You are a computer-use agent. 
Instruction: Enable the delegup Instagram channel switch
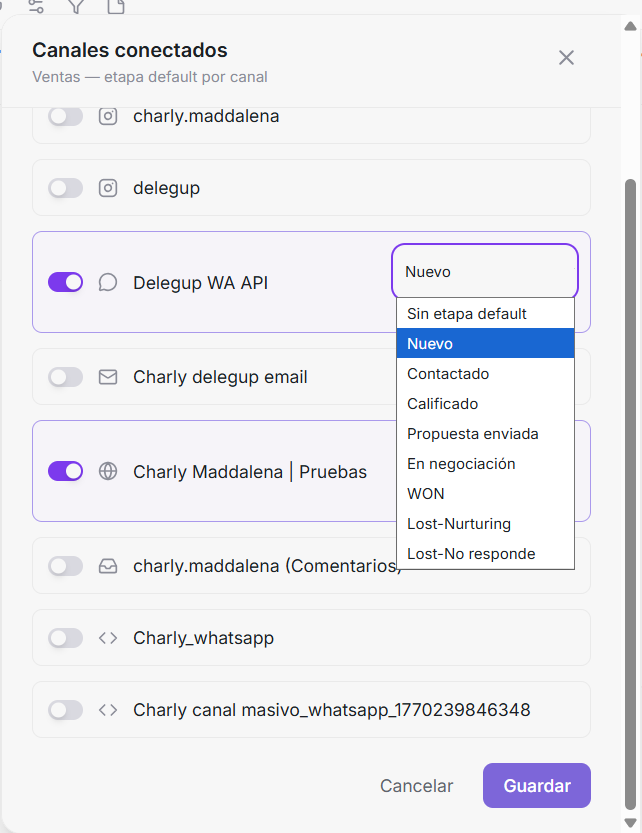click(x=65, y=188)
